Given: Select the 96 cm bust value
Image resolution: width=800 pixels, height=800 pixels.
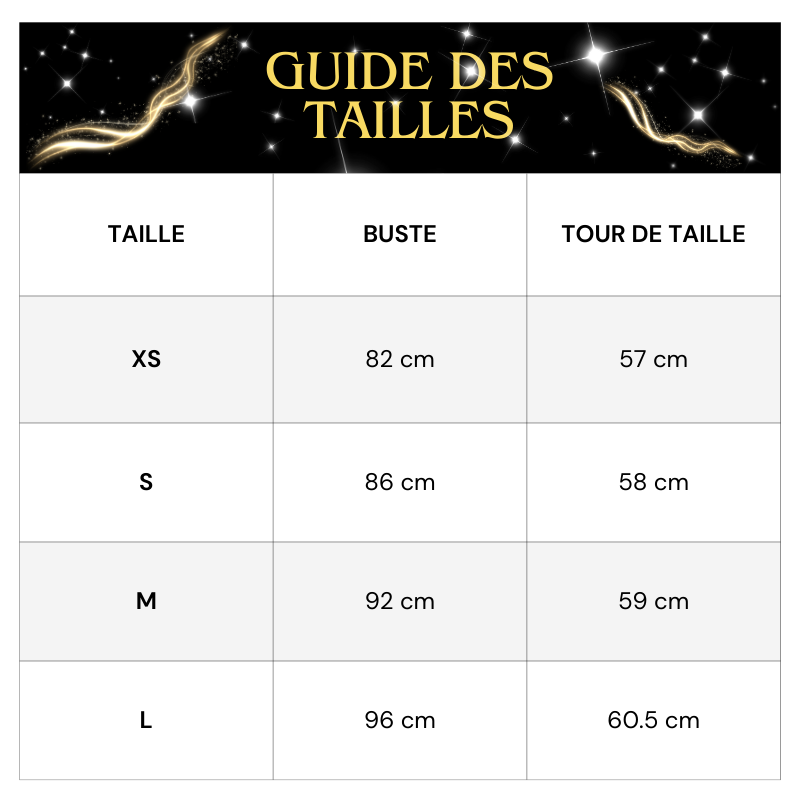Looking at the screenshot, I should [399, 720].
